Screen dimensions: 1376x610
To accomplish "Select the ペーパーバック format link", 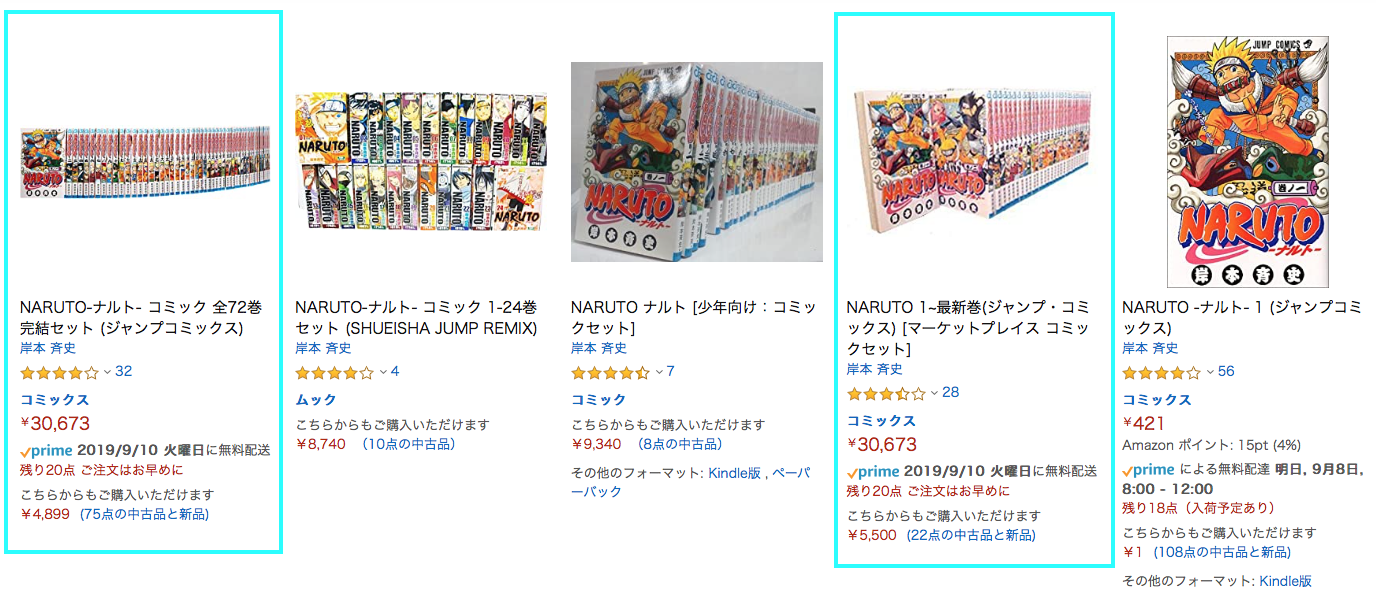I will (691, 482).
